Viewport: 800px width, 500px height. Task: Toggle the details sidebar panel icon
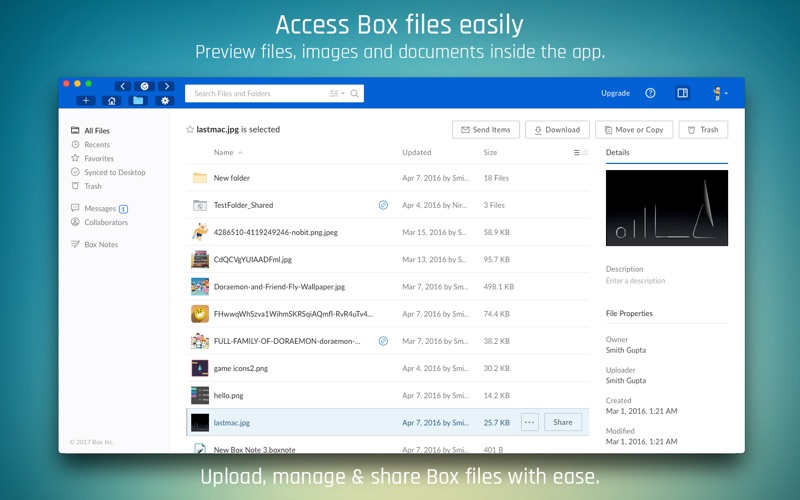pos(682,93)
